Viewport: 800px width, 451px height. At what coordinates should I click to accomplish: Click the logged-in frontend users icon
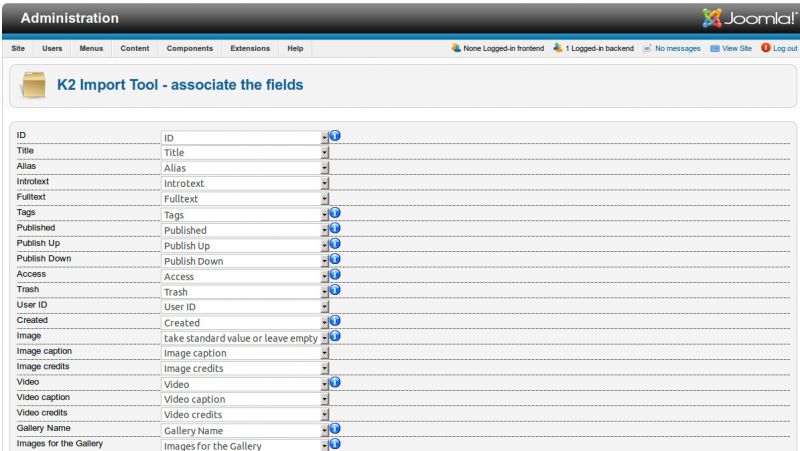click(x=456, y=48)
